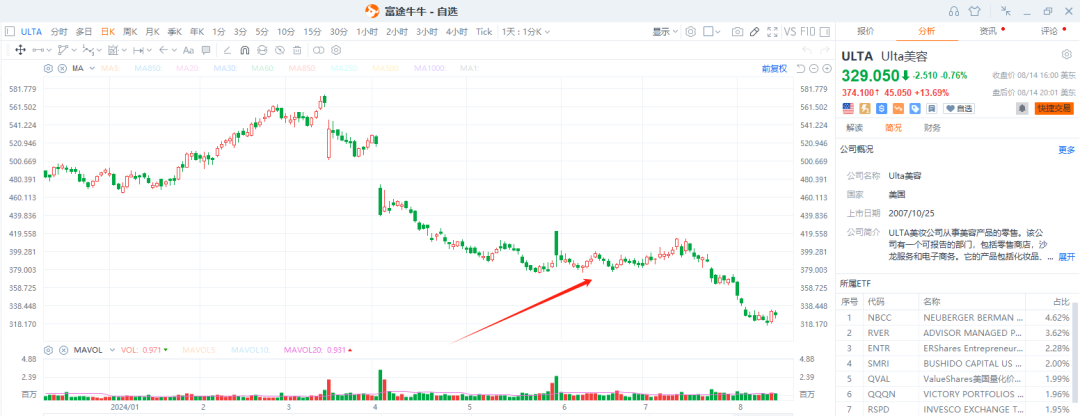Click the drawing toolbar settings gear
This screenshot has width=1080, height=416.
336,50
